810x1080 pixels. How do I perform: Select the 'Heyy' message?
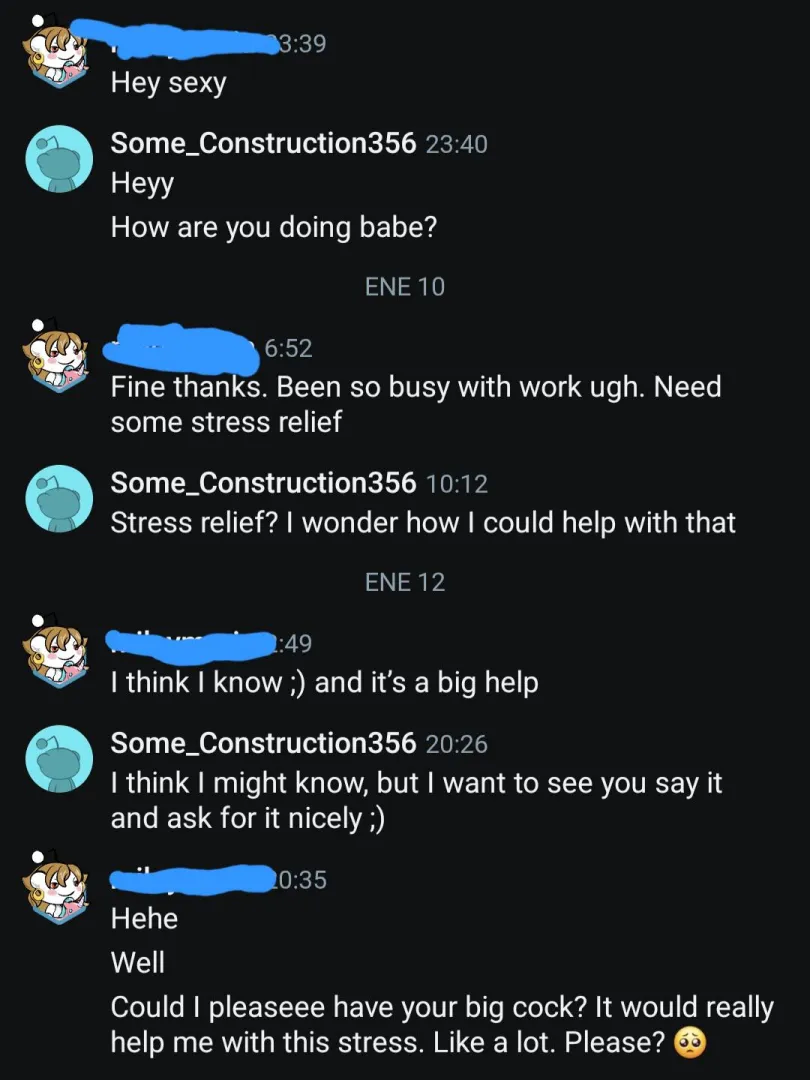click(143, 184)
